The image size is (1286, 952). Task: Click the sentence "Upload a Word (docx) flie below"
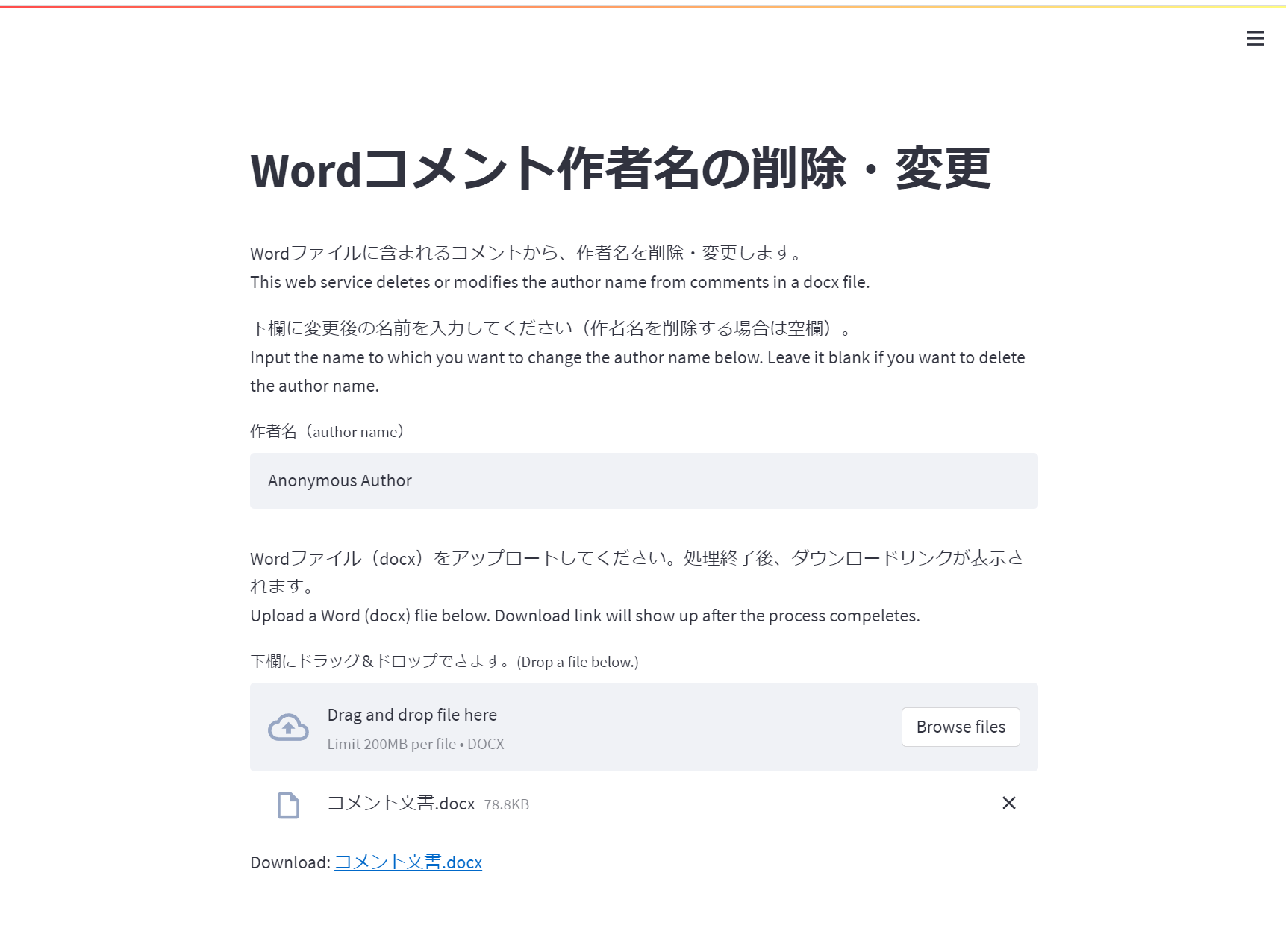click(x=584, y=616)
